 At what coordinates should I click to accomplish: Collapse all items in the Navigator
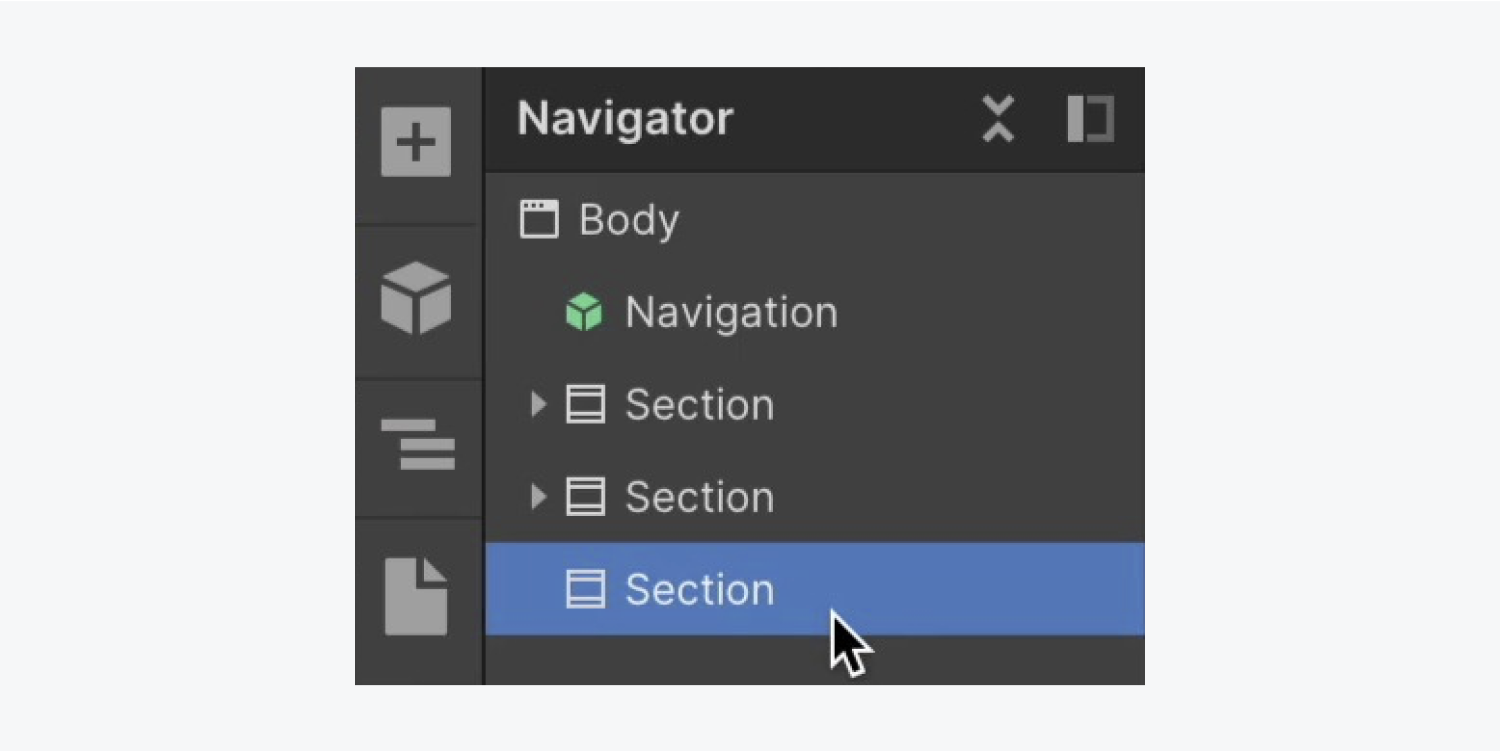click(x=998, y=119)
